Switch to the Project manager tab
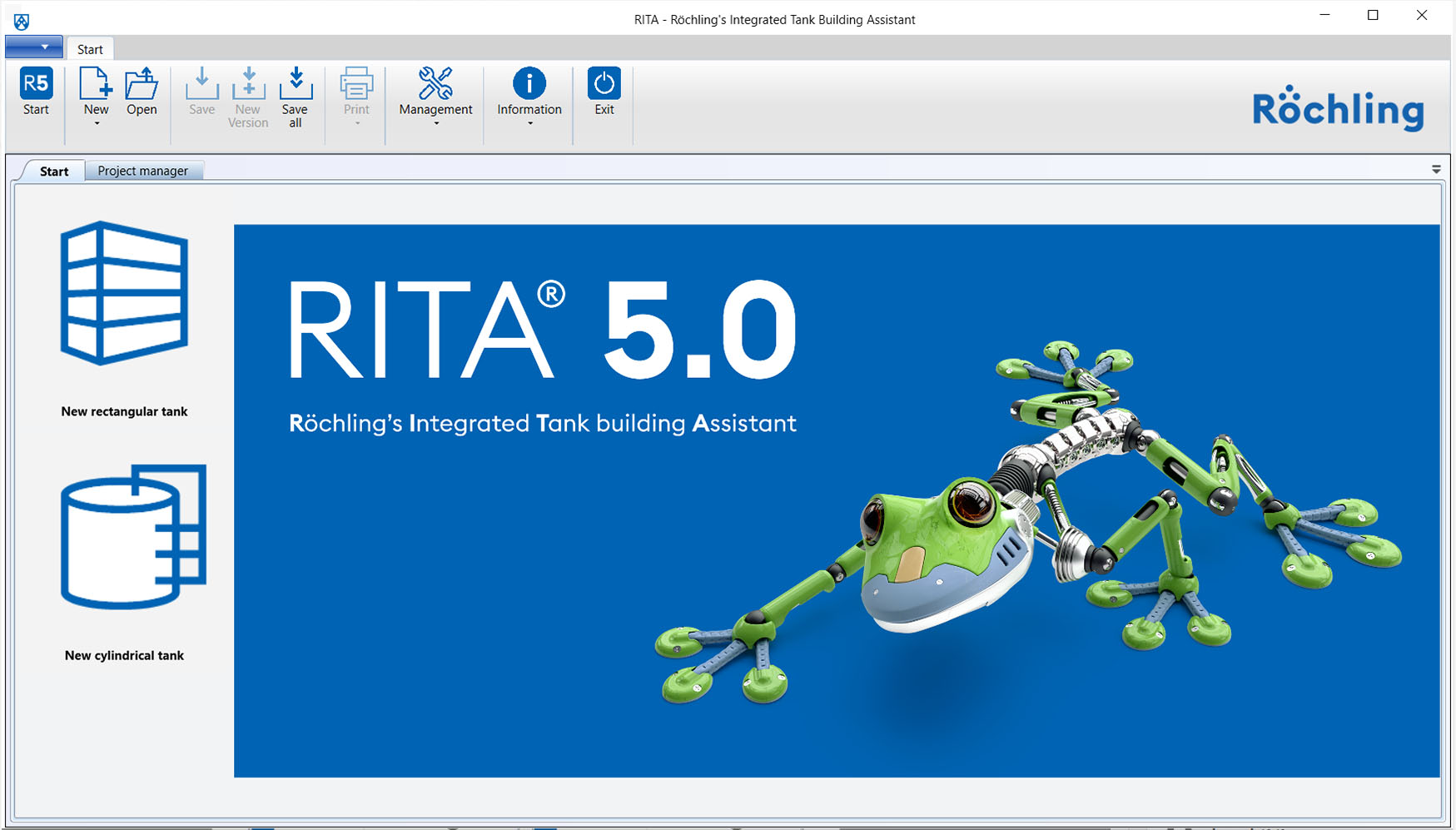1456x830 pixels. pyautogui.click(x=142, y=171)
